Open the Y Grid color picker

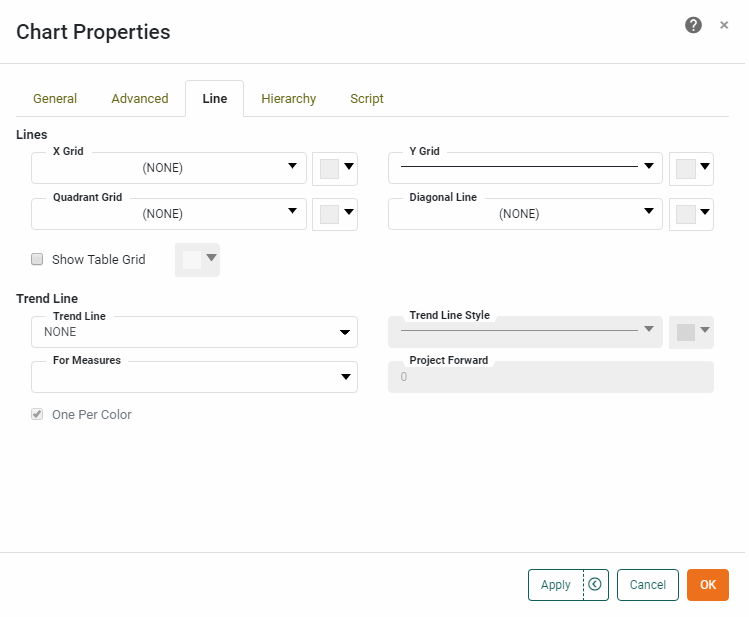(691, 169)
